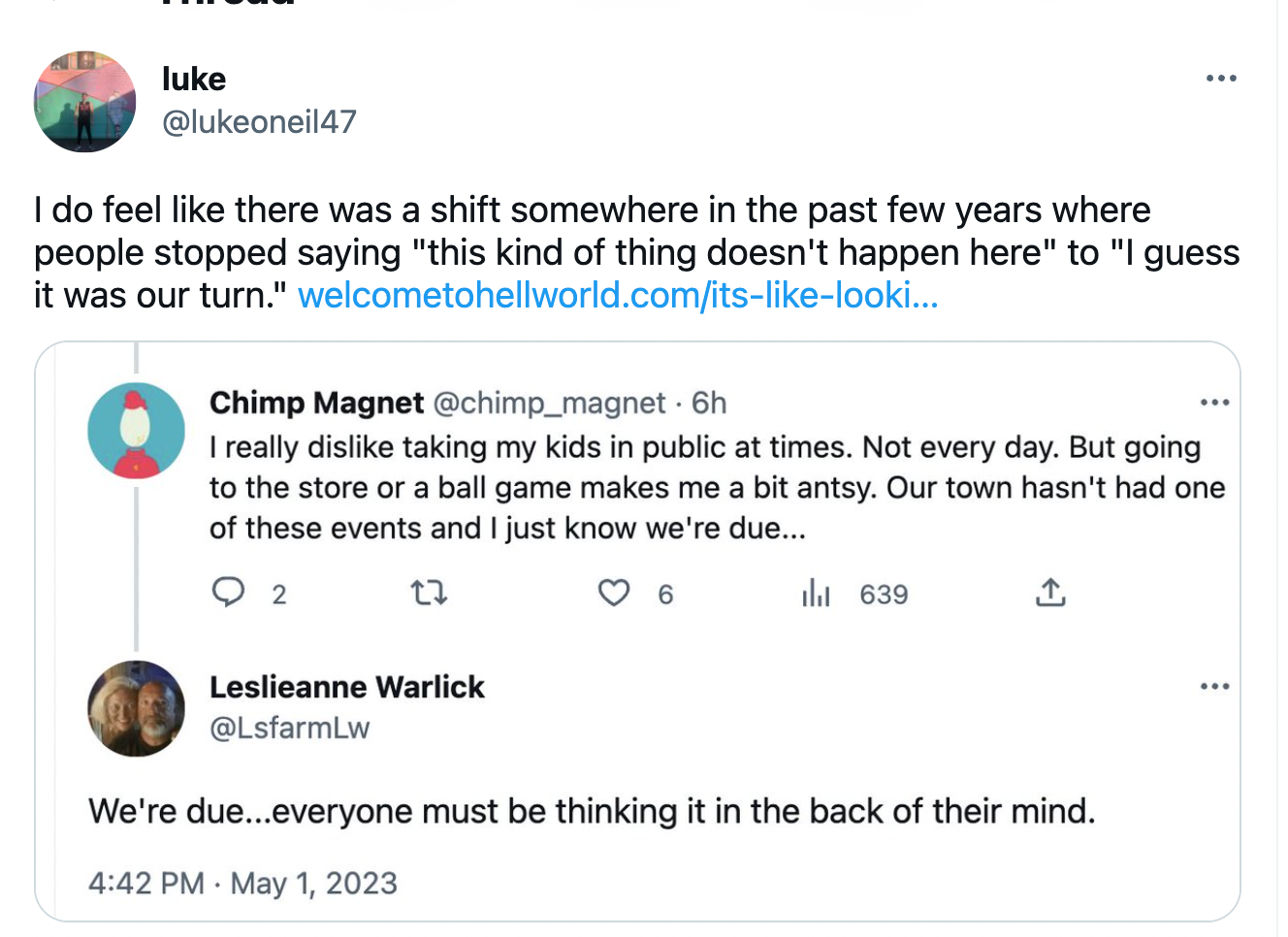Image resolution: width=1288 pixels, height=937 pixels.
Task: Open Chimp Magnet's profile name
Action: (x=316, y=403)
